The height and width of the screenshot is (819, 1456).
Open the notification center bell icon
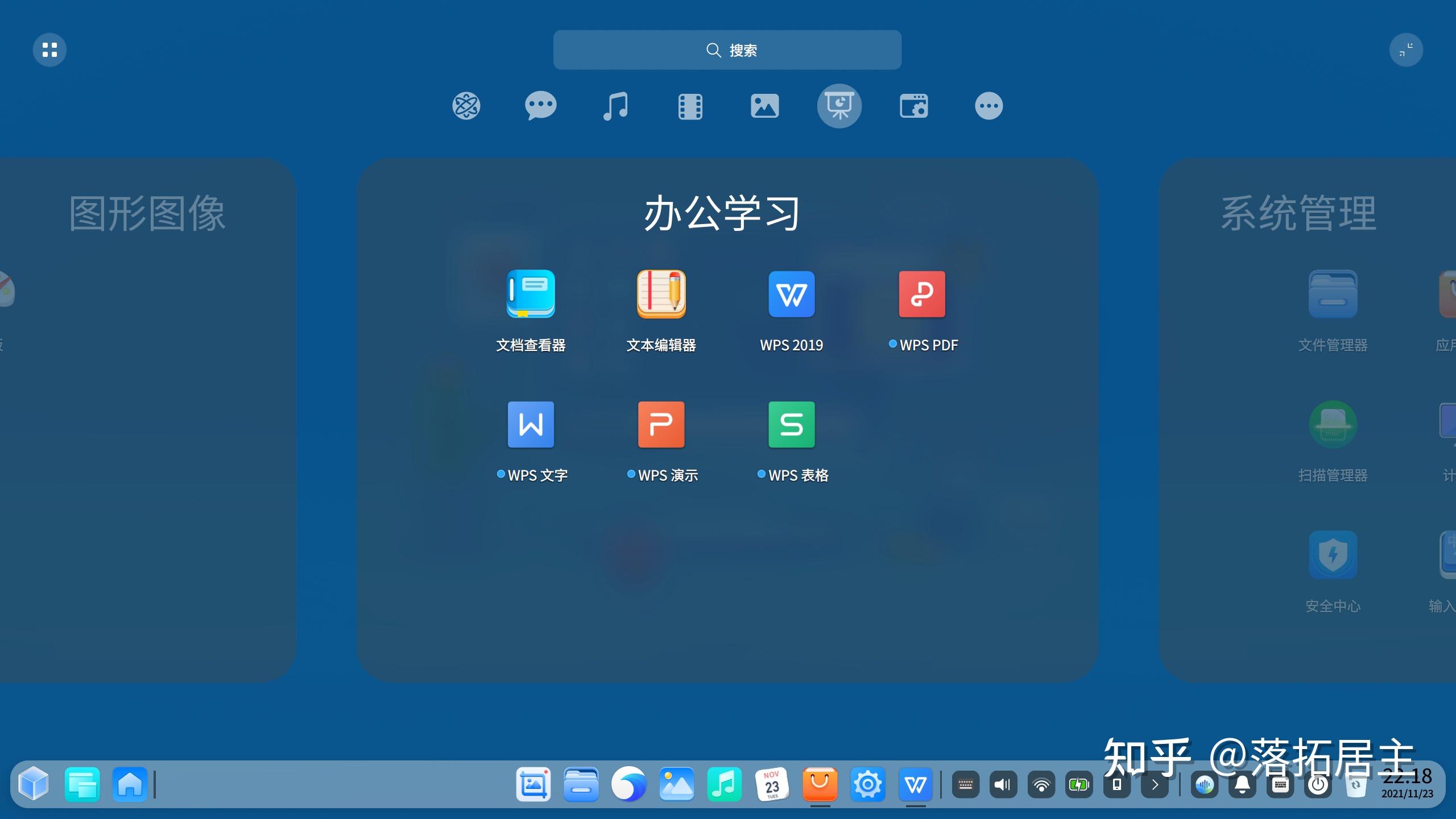[1243, 785]
